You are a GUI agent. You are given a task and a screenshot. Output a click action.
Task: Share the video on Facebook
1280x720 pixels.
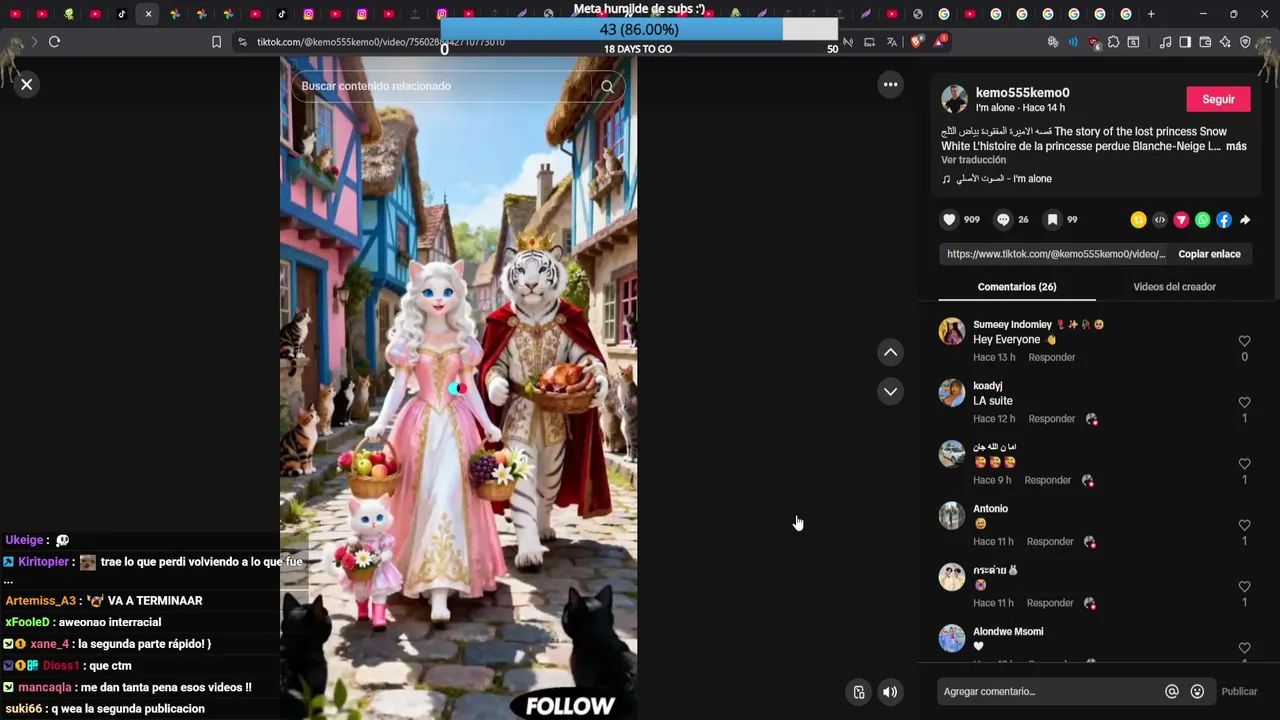(x=1224, y=220)
